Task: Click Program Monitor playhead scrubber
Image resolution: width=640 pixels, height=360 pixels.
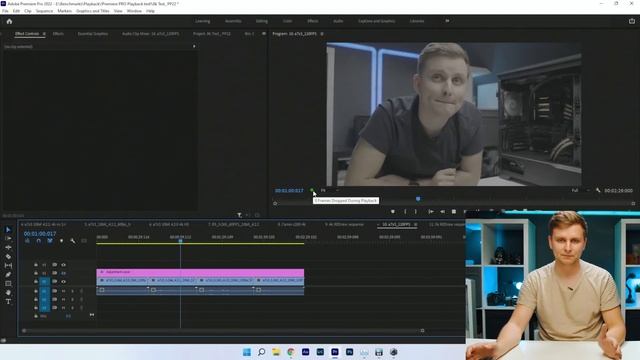Action: [418, 199]
